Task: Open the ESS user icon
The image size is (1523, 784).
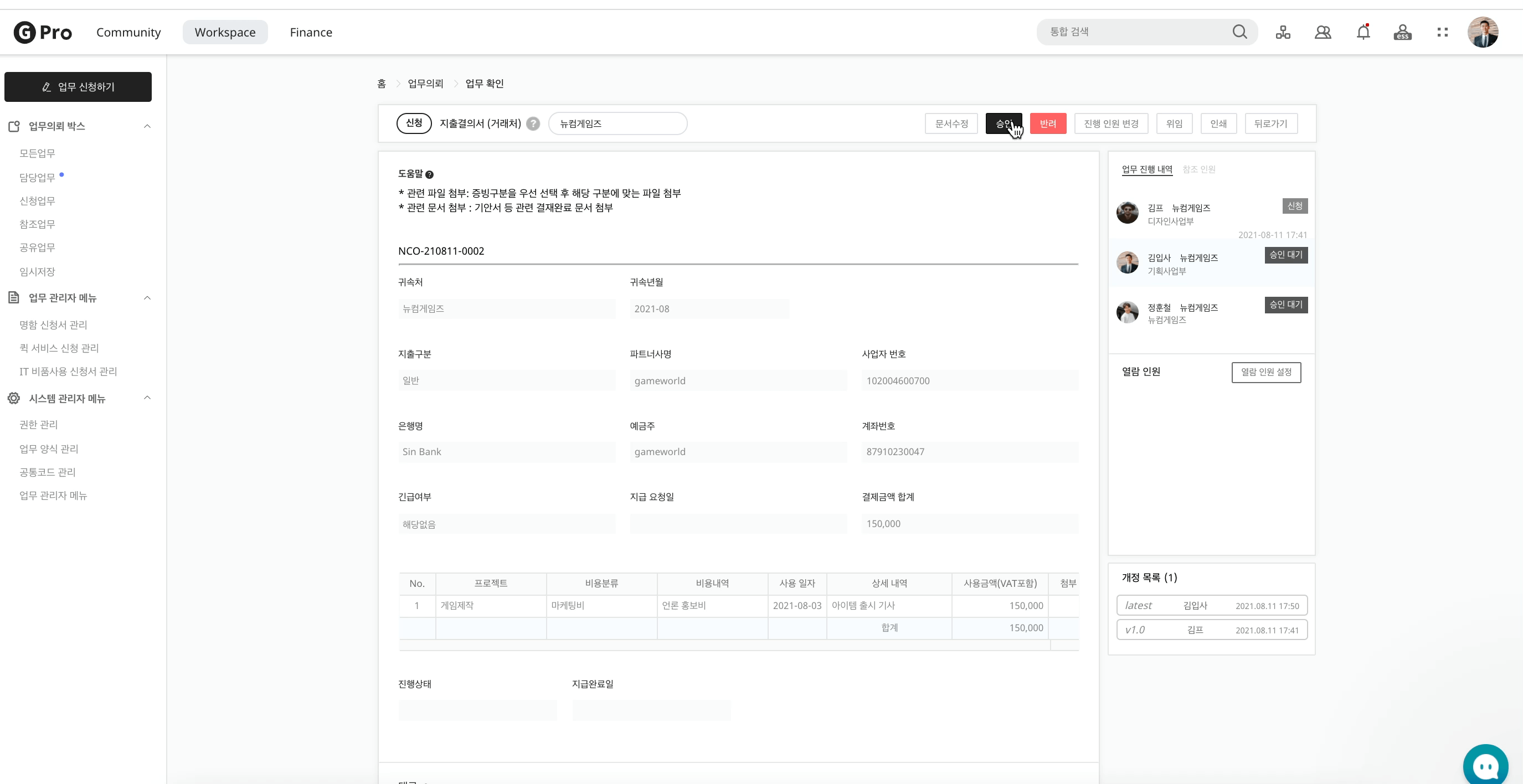Action: click(x=1402, y=32)
